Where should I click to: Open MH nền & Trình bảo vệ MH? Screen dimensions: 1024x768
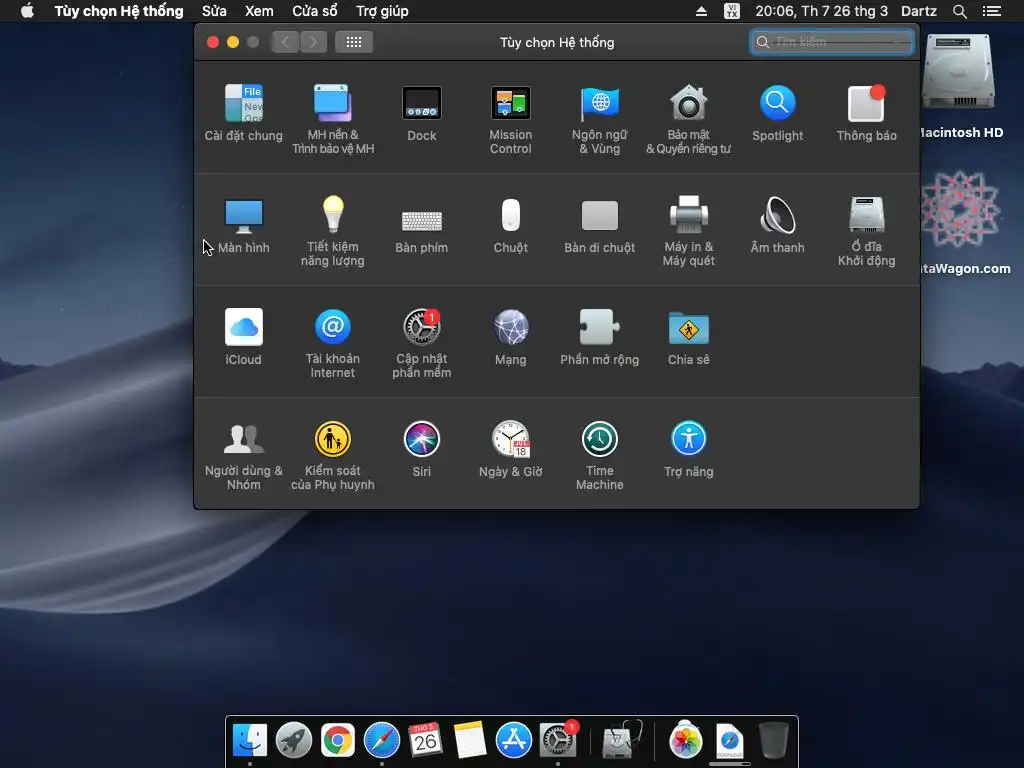pos(332,120)
